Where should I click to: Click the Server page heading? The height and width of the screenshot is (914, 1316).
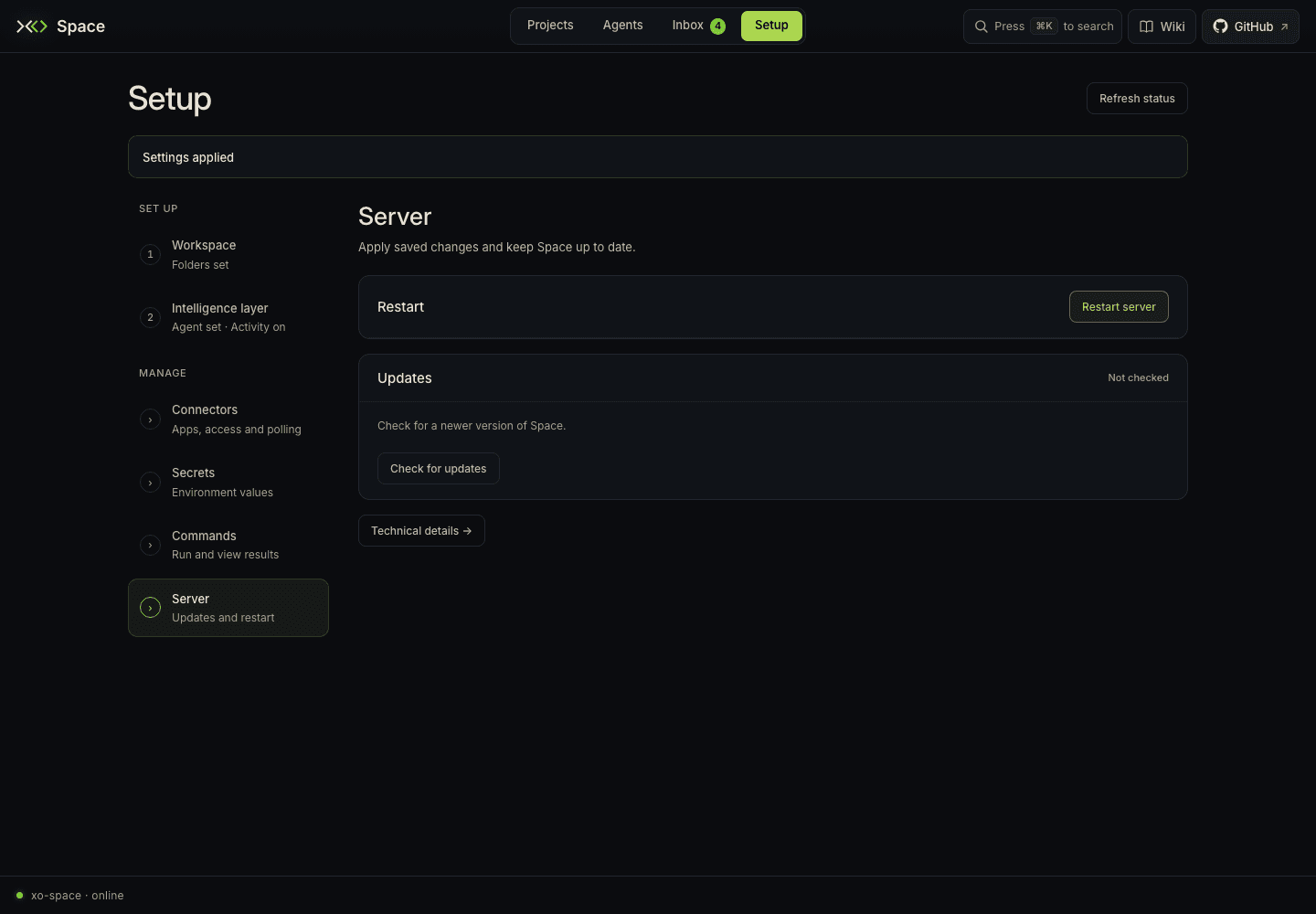point(395,217)
